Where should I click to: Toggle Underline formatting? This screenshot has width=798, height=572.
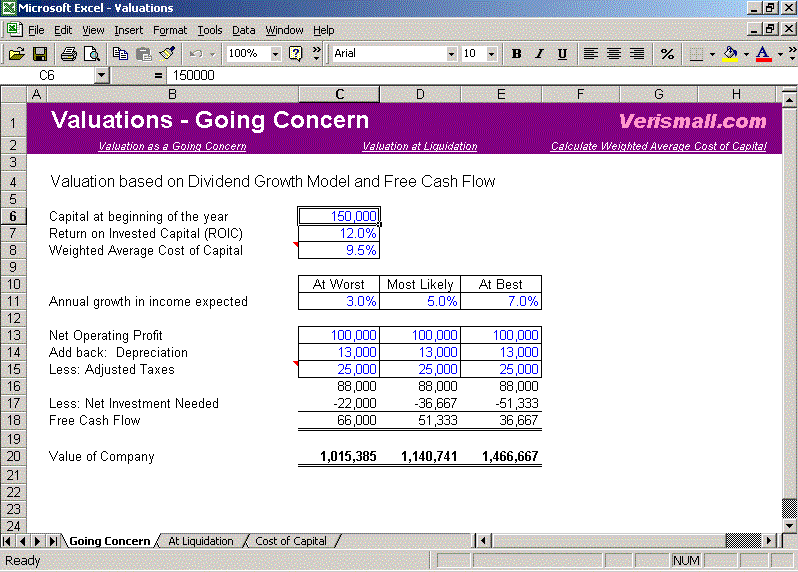click(x=562, y=53)
